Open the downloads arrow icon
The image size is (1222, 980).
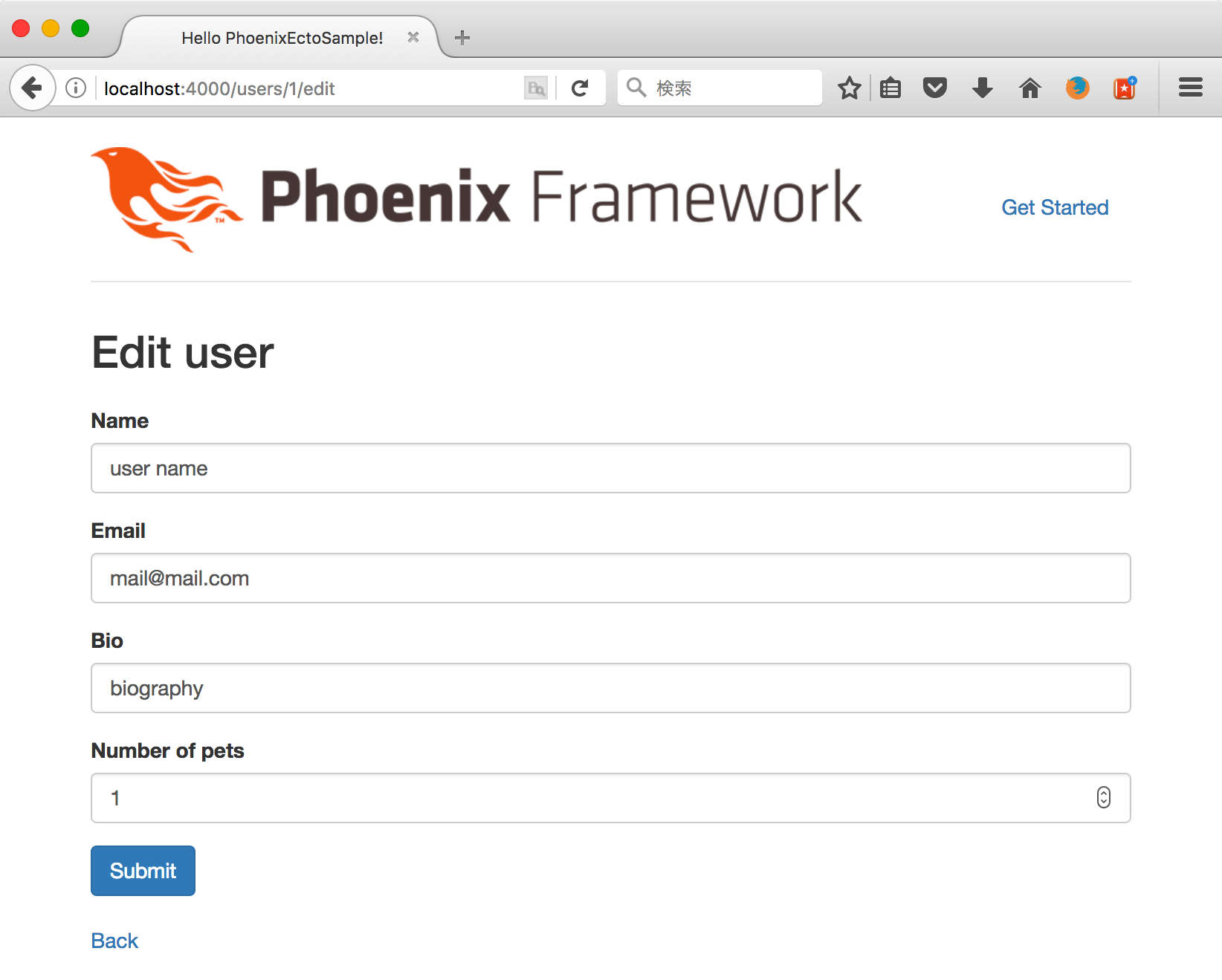983,88
